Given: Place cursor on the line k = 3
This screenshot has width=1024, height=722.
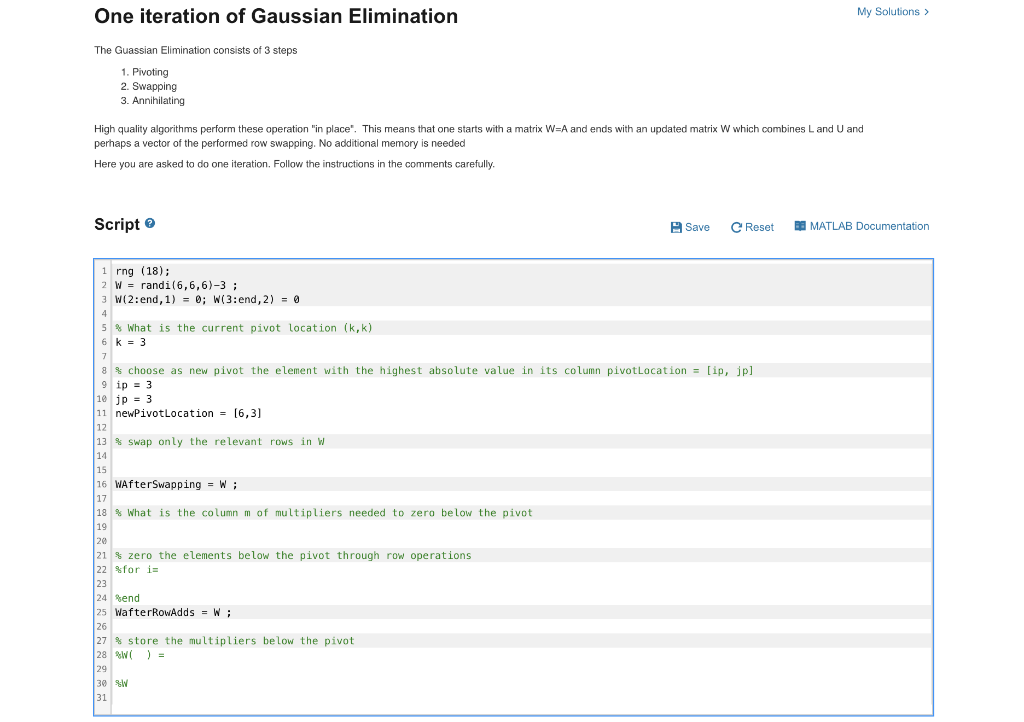Looking at the screenshot, I should (x=133, y=341).
